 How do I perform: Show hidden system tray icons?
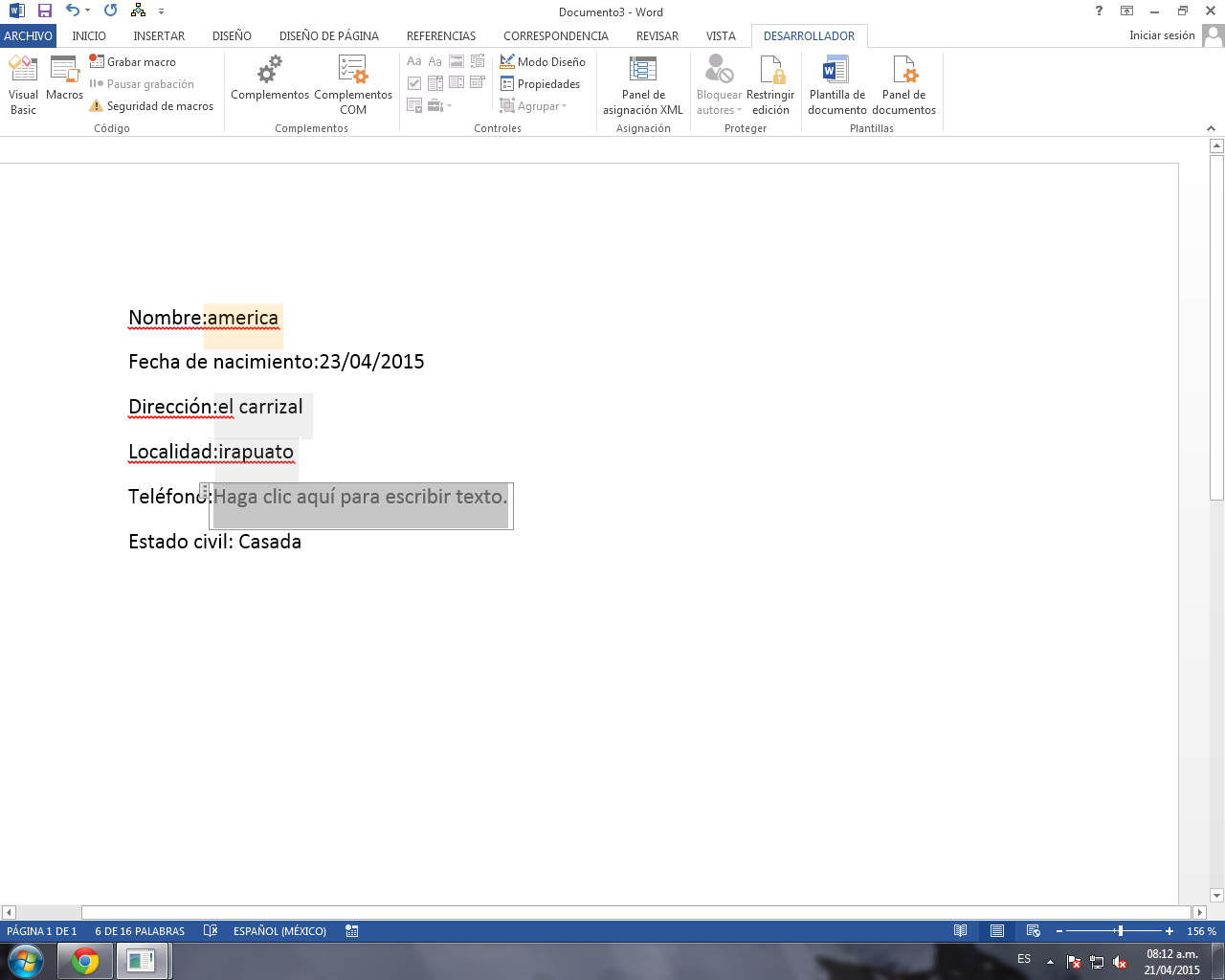(1050, 962)
